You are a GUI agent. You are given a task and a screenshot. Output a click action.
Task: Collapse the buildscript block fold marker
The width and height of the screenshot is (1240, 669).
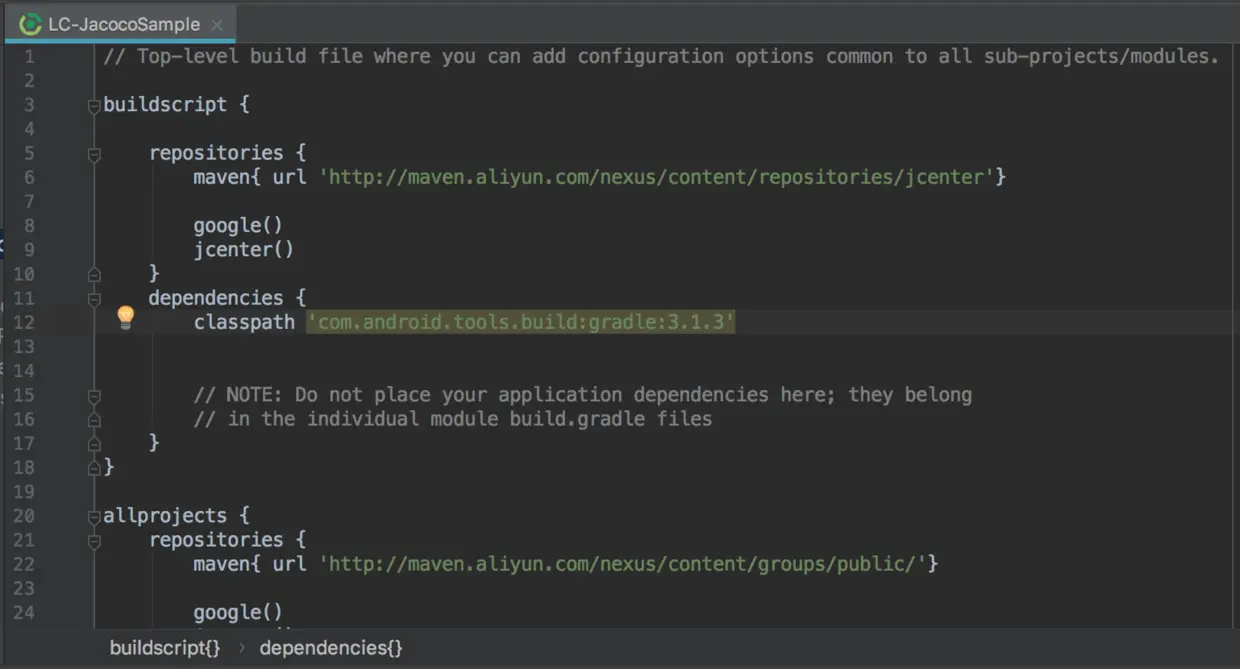[94, 106]
